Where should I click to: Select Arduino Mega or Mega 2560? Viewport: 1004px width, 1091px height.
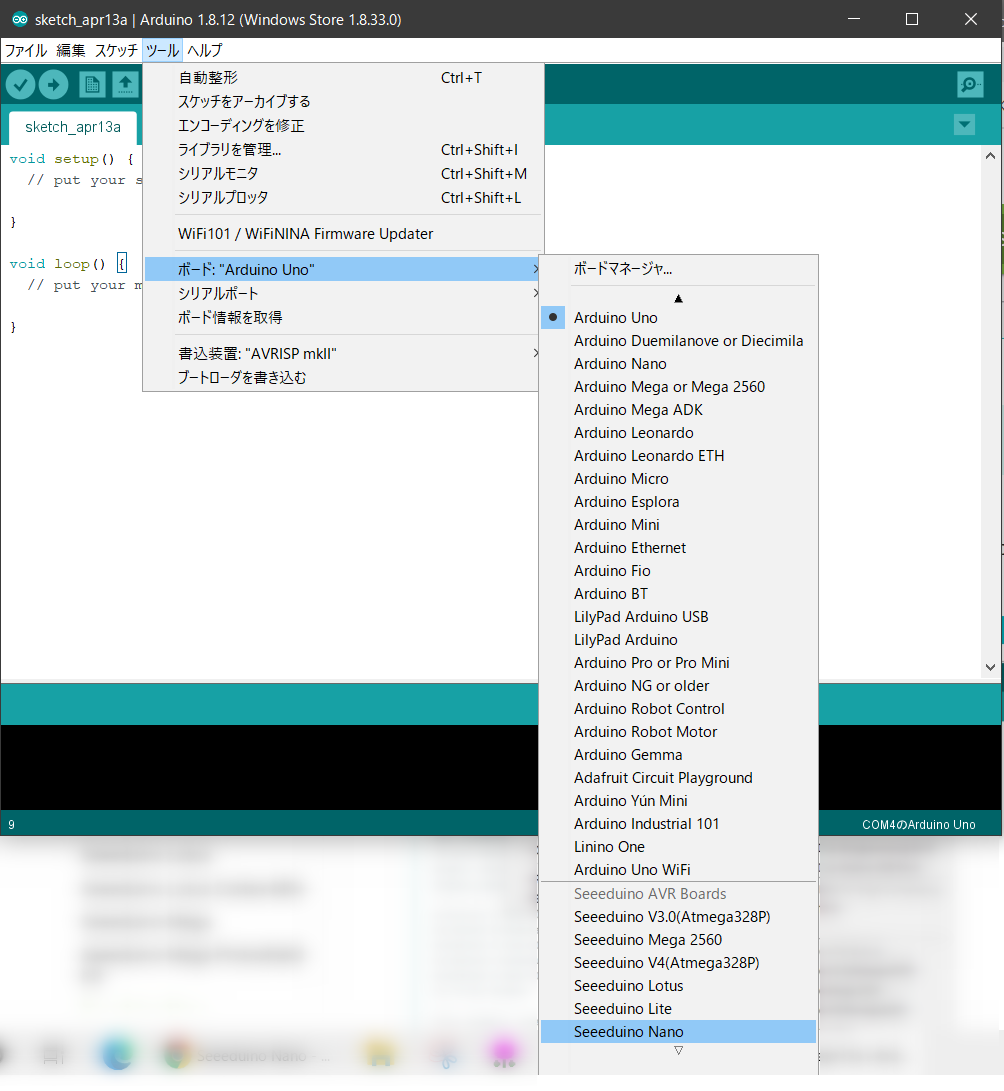click(678, 387)
